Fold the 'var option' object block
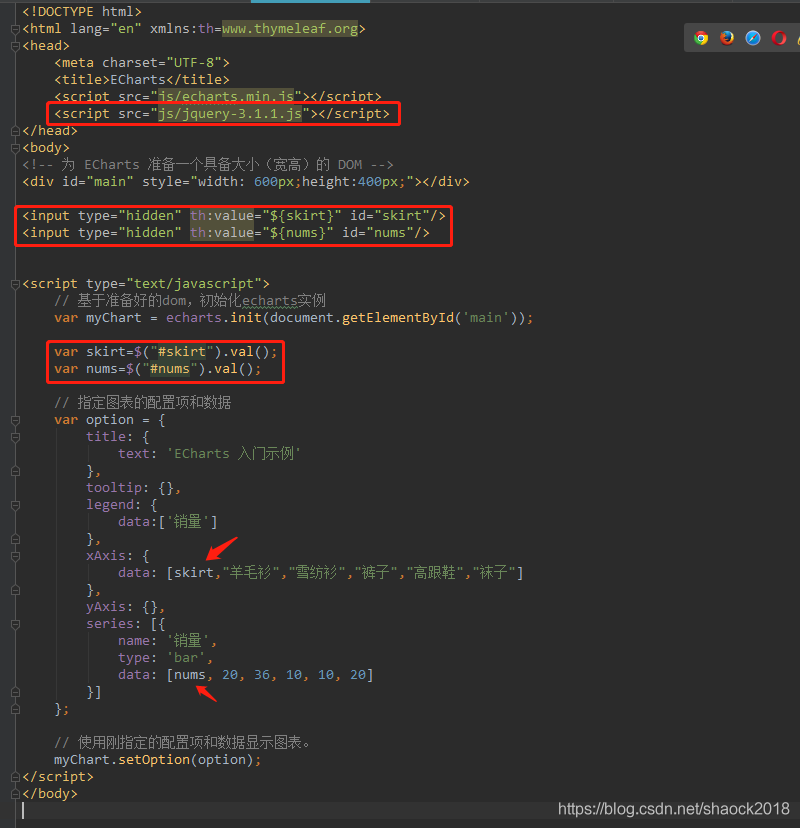The image size is (800, 828). pyautogui.click(x=13, y=420)
